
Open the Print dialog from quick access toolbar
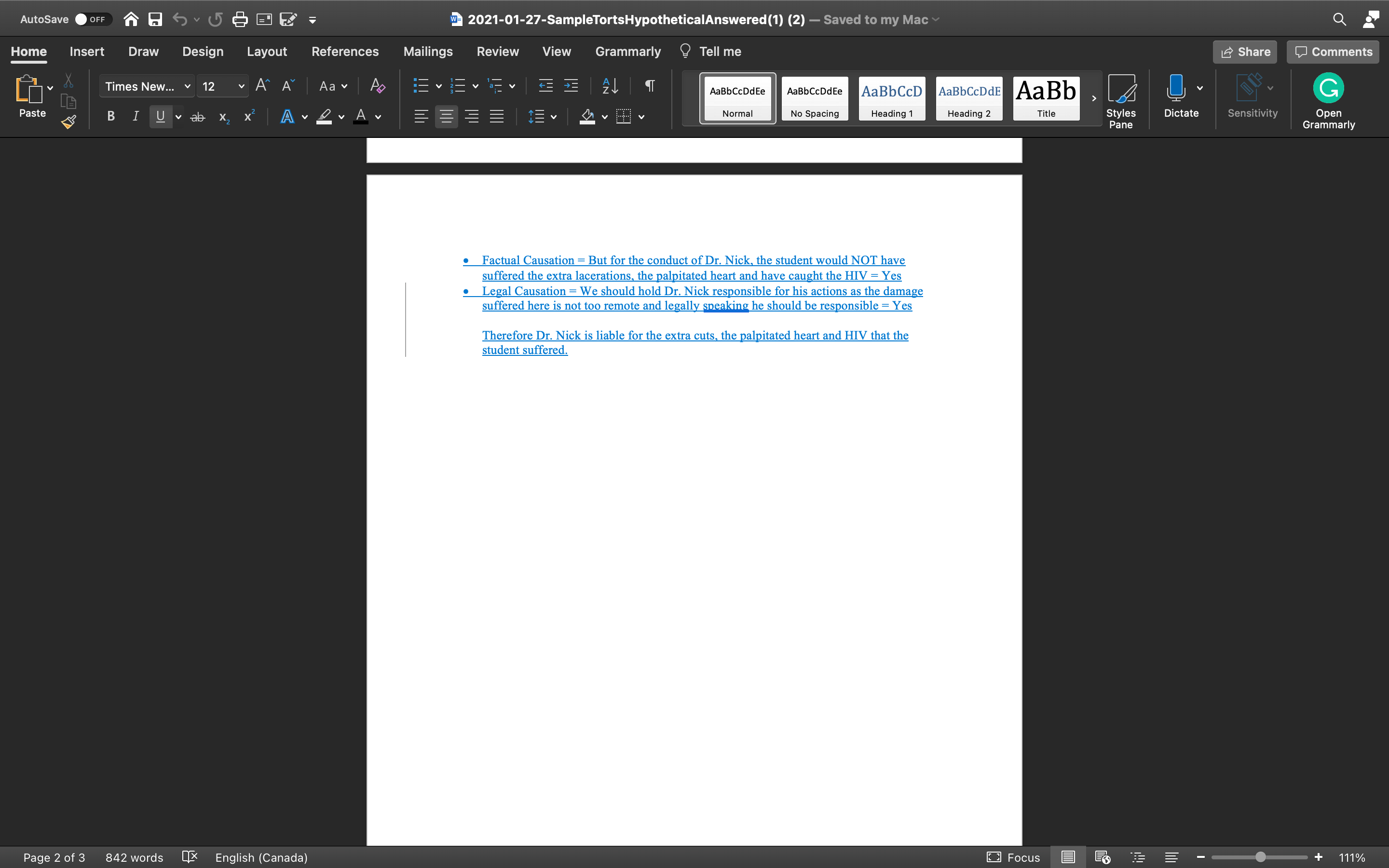pyautogui.click(x=240, y=19)
